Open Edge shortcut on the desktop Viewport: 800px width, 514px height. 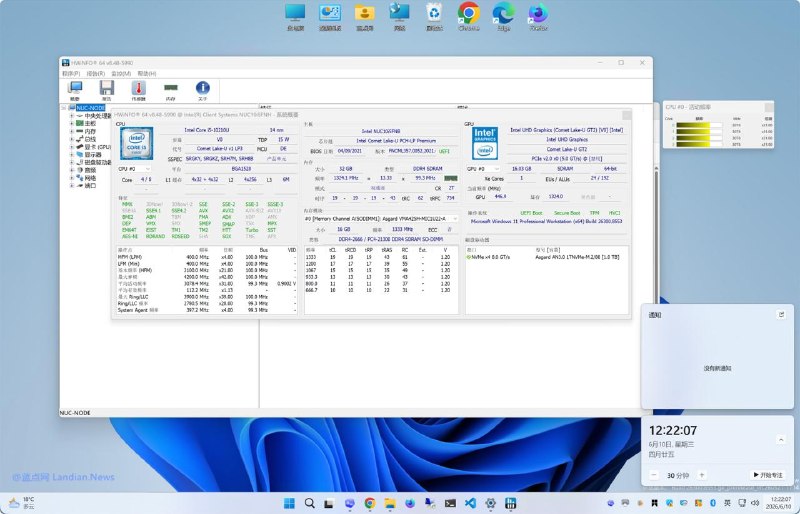[x=503, y=17]
